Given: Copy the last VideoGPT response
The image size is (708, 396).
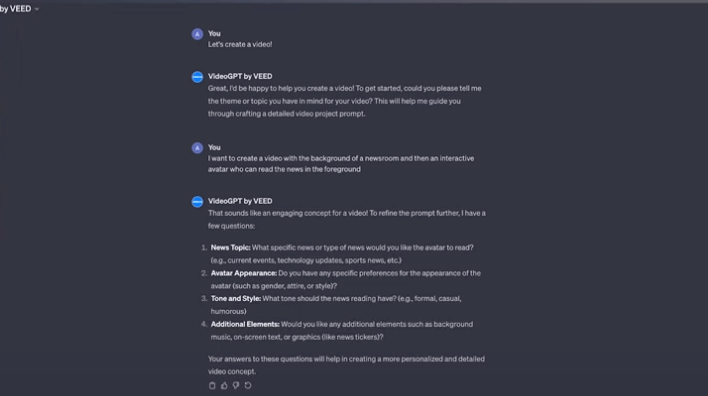Looking at the screenshot, I should (212, 385).
